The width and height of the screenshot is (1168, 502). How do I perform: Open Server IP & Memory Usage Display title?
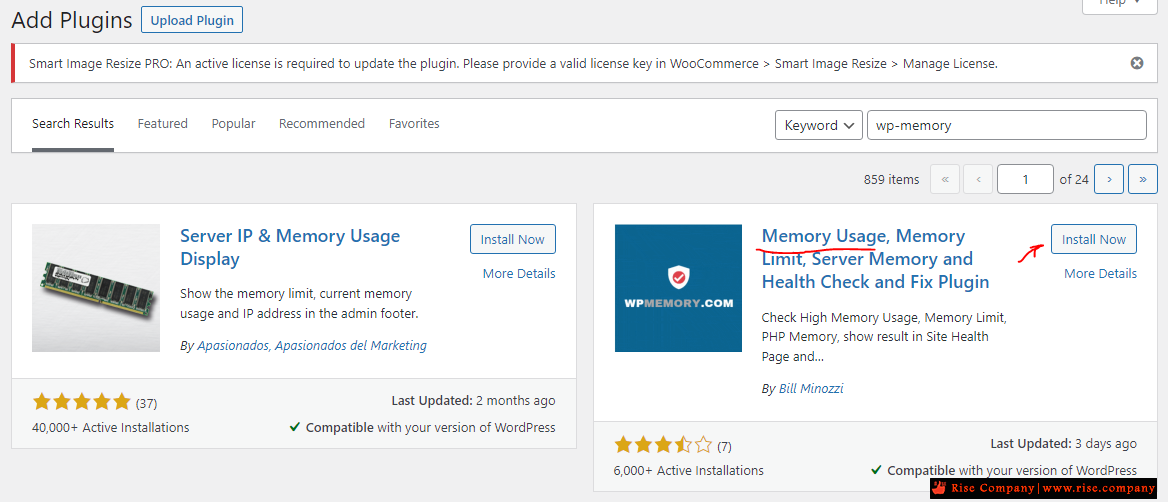(291, 247)
